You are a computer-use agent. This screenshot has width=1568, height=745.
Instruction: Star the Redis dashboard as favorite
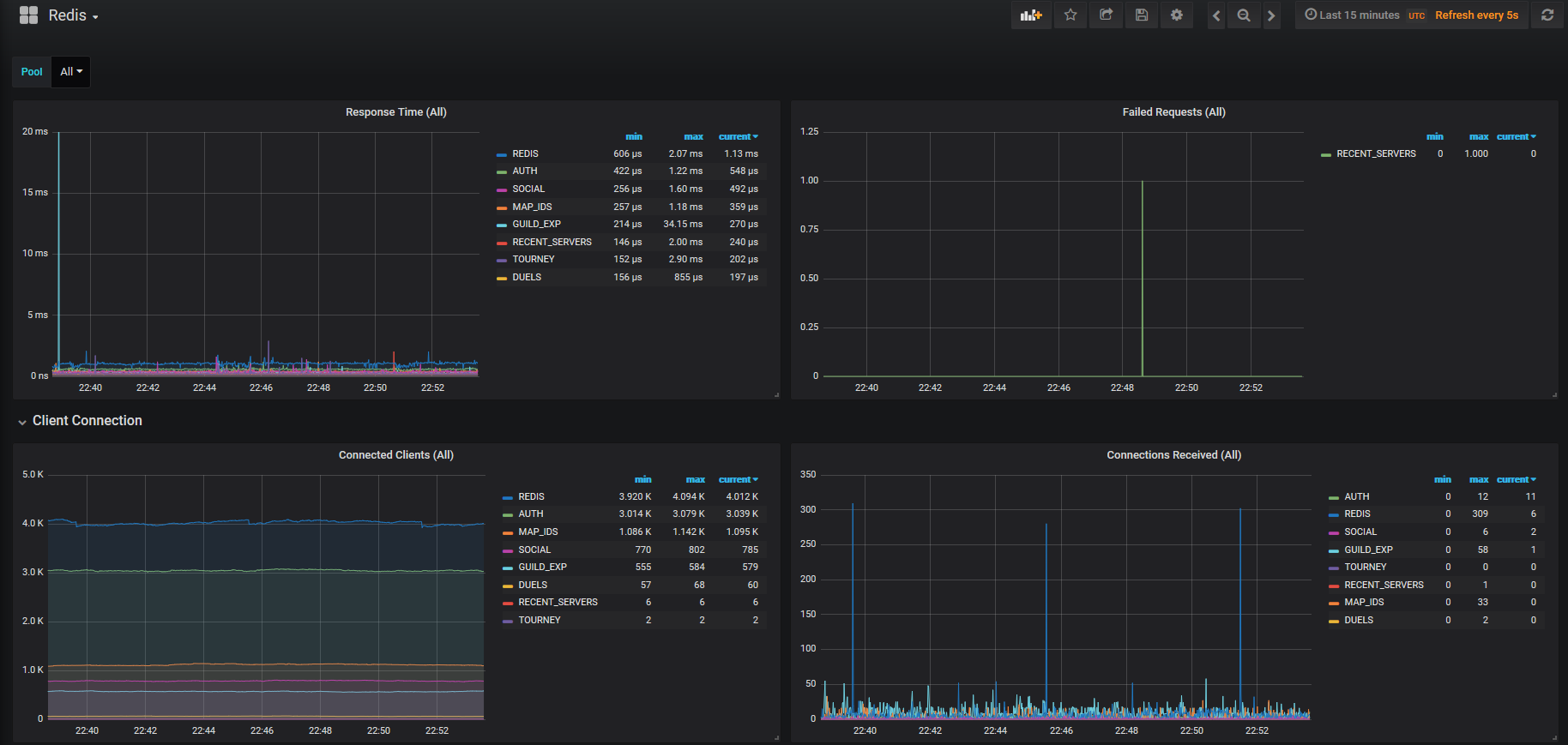pos(1070,15)
